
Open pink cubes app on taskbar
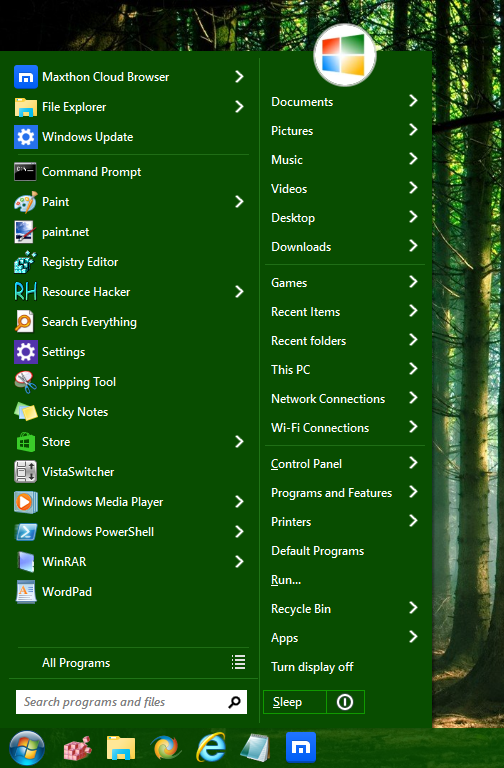(x=77, y=748)
